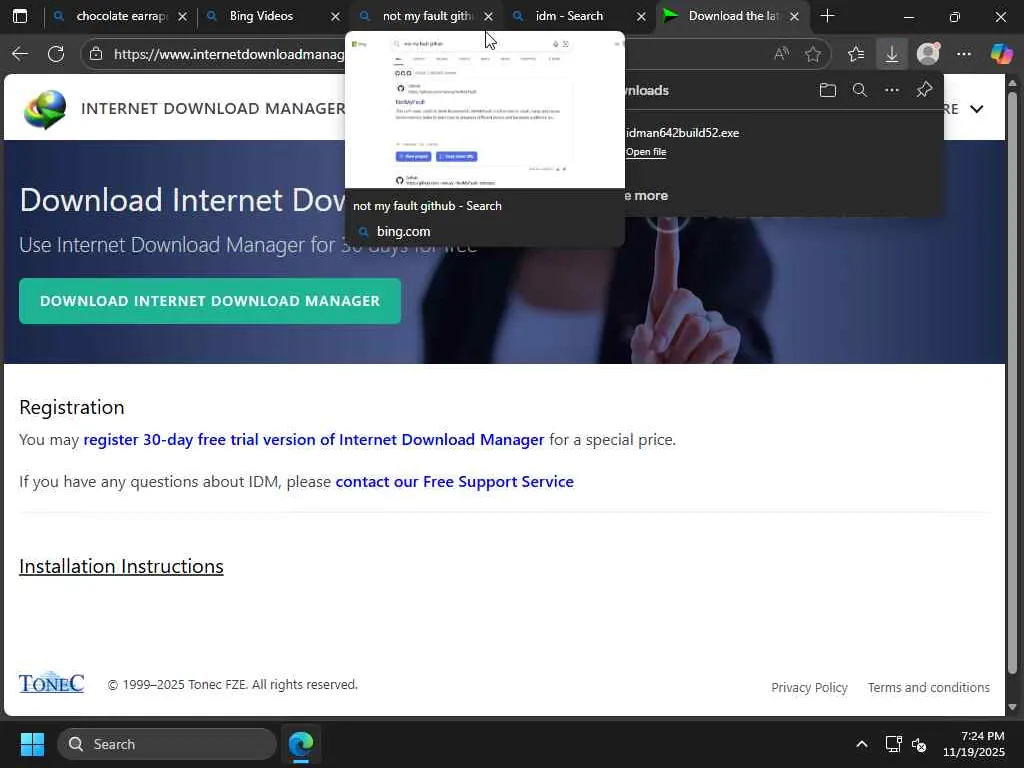Click Download Internet Download Manager button
1024x768 pixels.
(210, 301)
